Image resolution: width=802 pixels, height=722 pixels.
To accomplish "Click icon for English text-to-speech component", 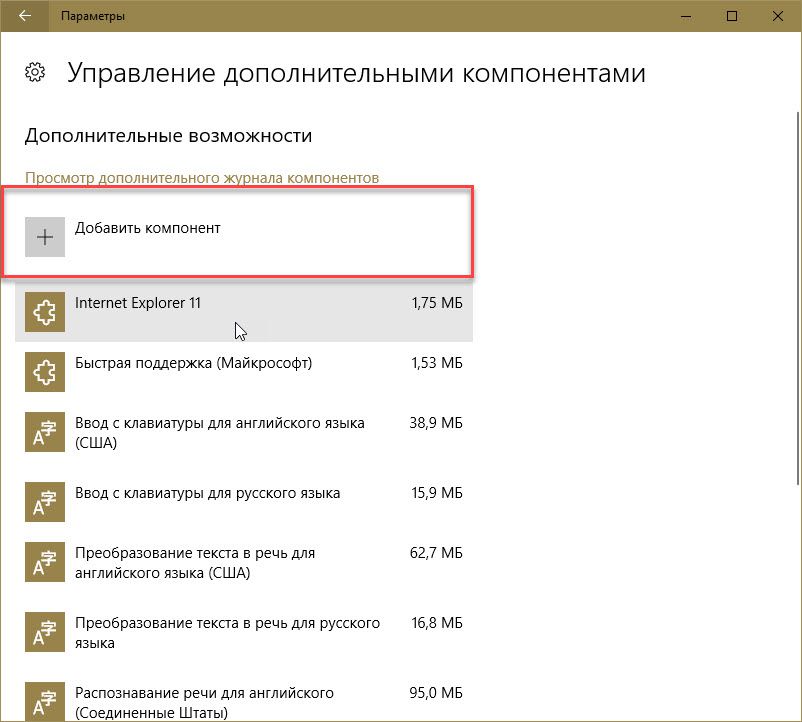I will [45, 563].
